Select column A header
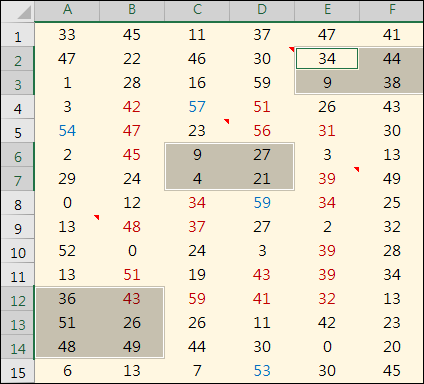This screenshot has height=384, width=424. click(67, 10)
